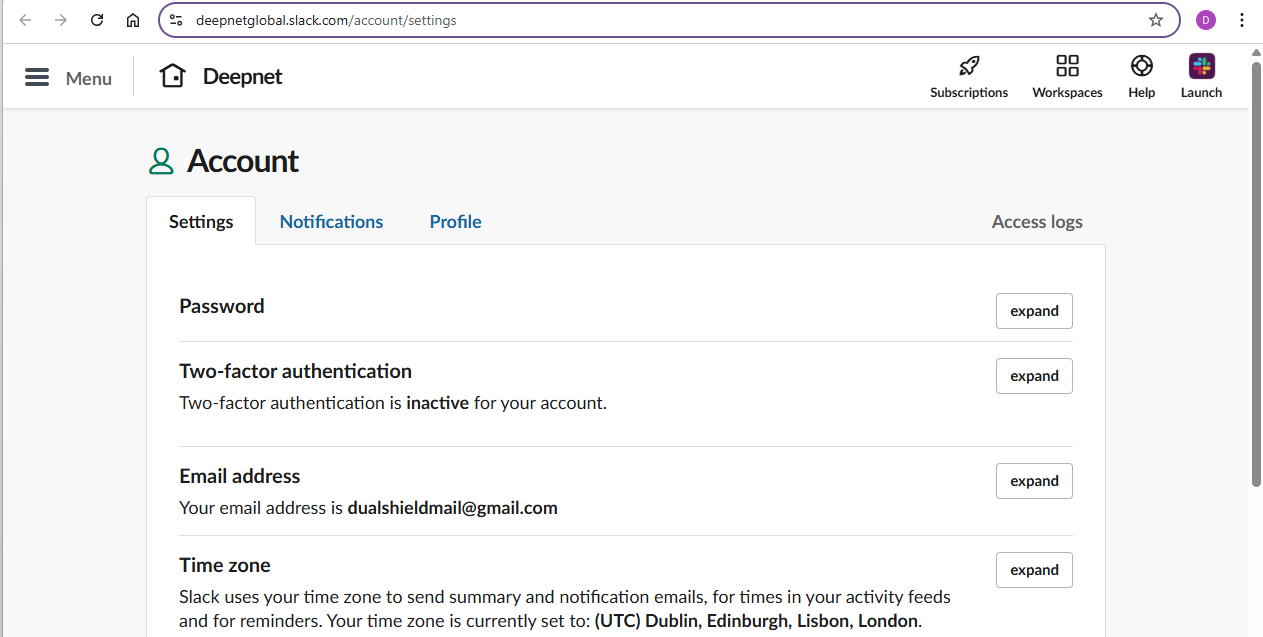The width and height of the screenshot is (1263, 637).
Task: Launch Slack via the Launch icon
Action: pos(1201,67)
